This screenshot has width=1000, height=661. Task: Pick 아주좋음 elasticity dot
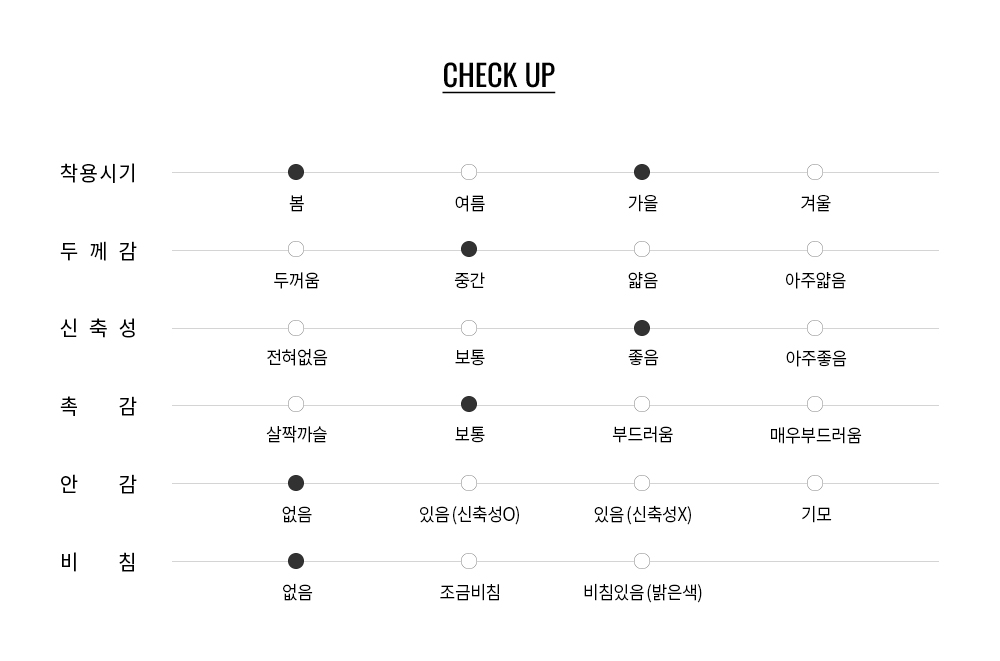pos(814,328)
